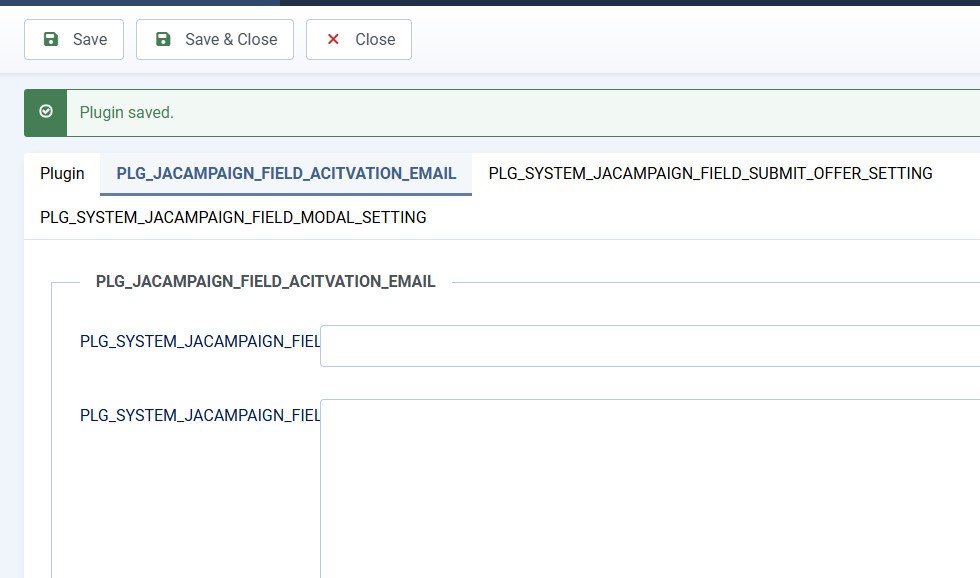Click the label beside the large textarea
The width and height of the screenshot is (980, 578).
199,415
